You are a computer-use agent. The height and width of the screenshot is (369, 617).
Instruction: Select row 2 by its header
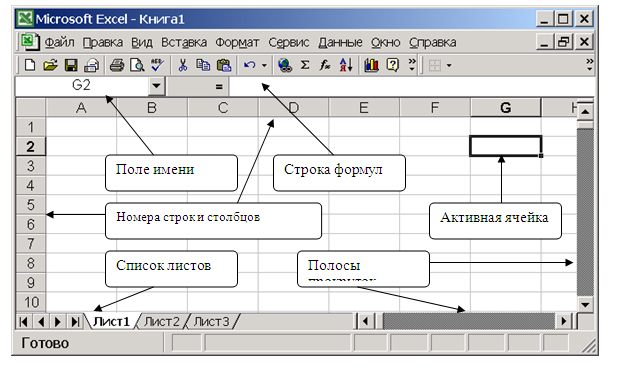(31, 146)
